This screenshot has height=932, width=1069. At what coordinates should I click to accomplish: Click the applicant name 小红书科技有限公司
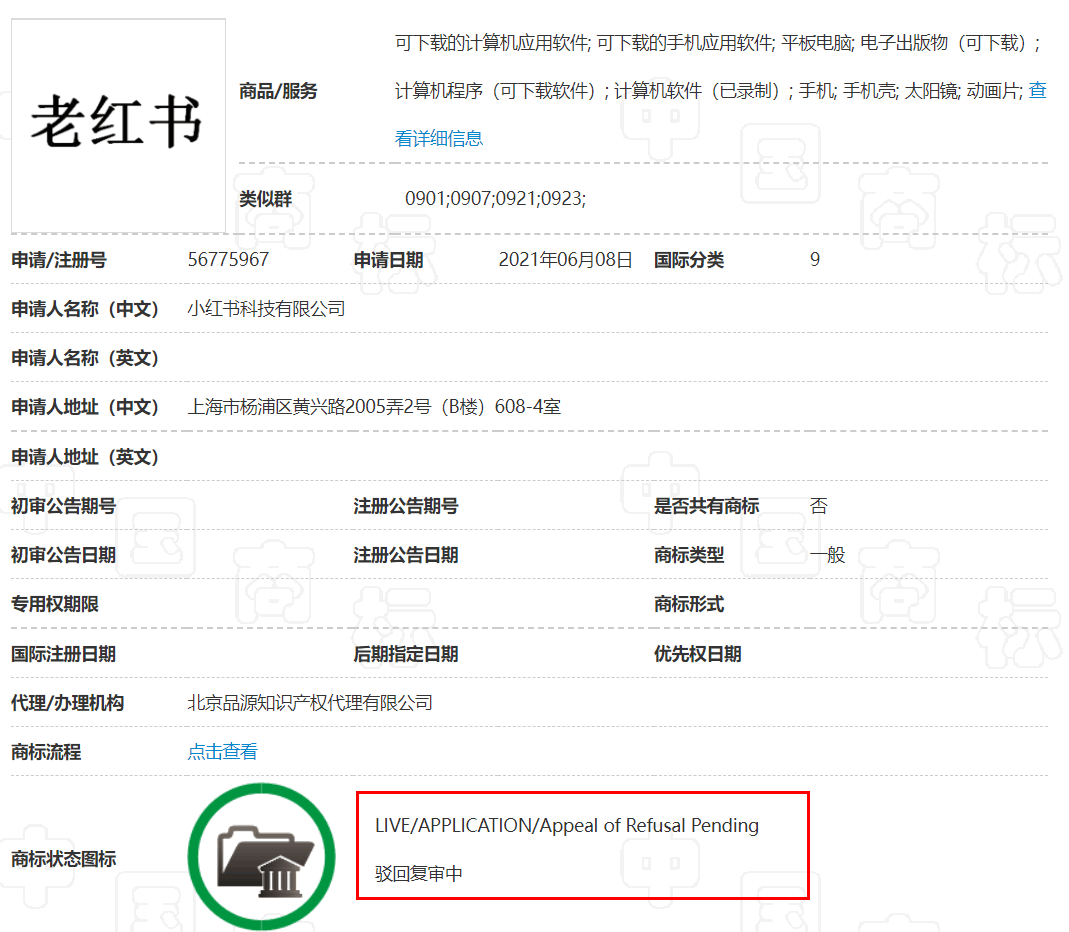(266, 309)
